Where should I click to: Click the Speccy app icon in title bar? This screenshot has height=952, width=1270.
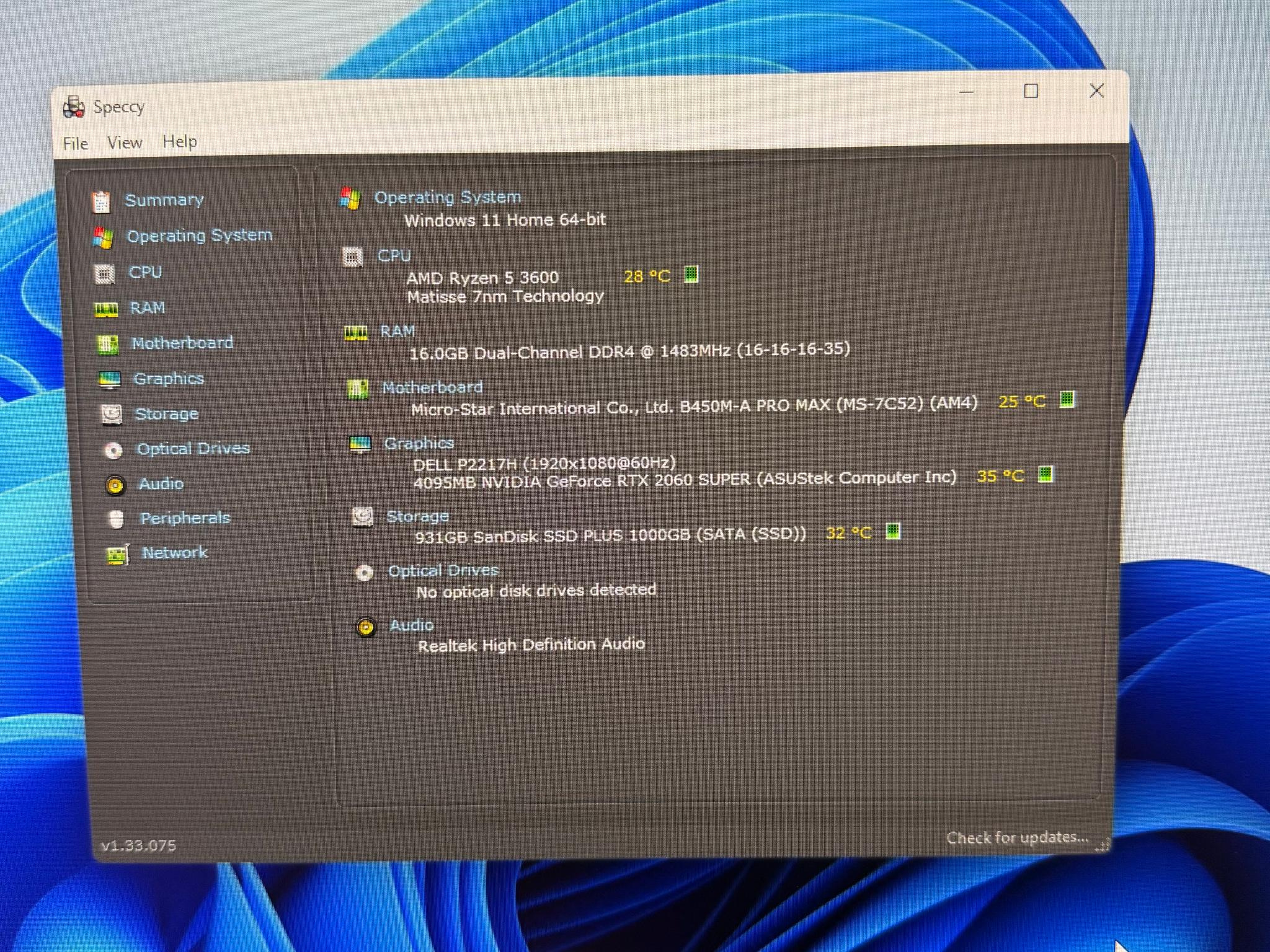pyautogui.click(x=73, y=107)
